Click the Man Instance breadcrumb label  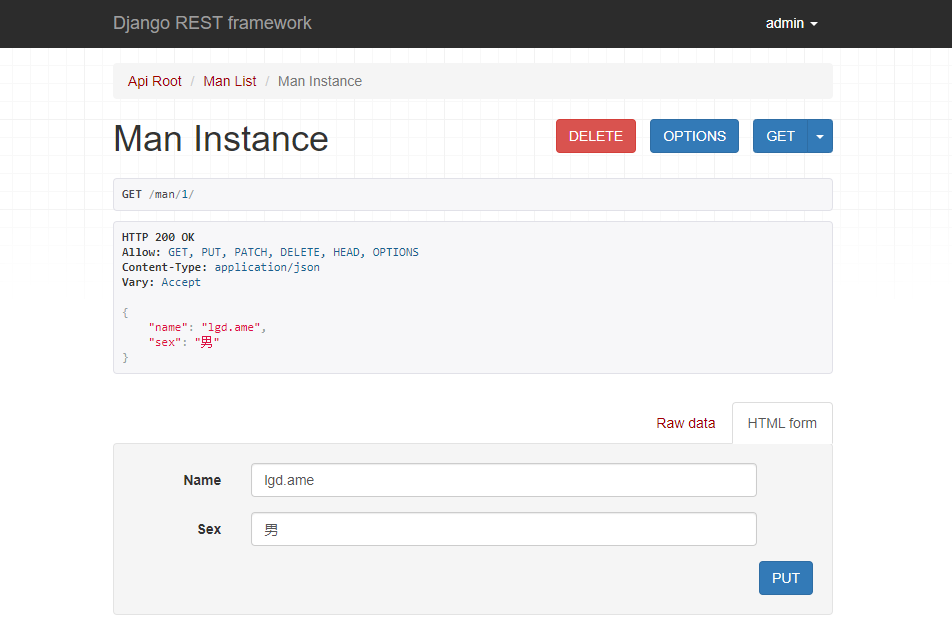click(x=320, y=81)
